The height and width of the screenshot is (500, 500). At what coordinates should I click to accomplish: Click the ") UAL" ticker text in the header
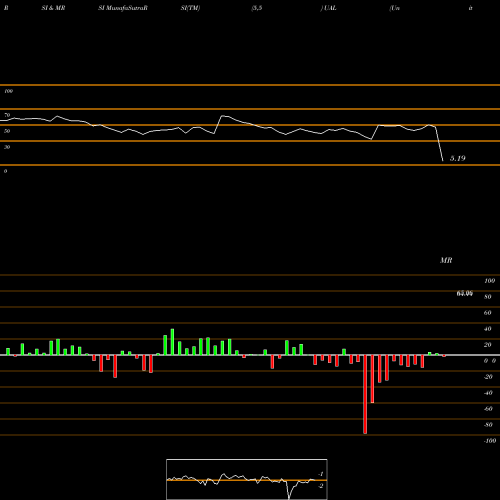[329, 8]
